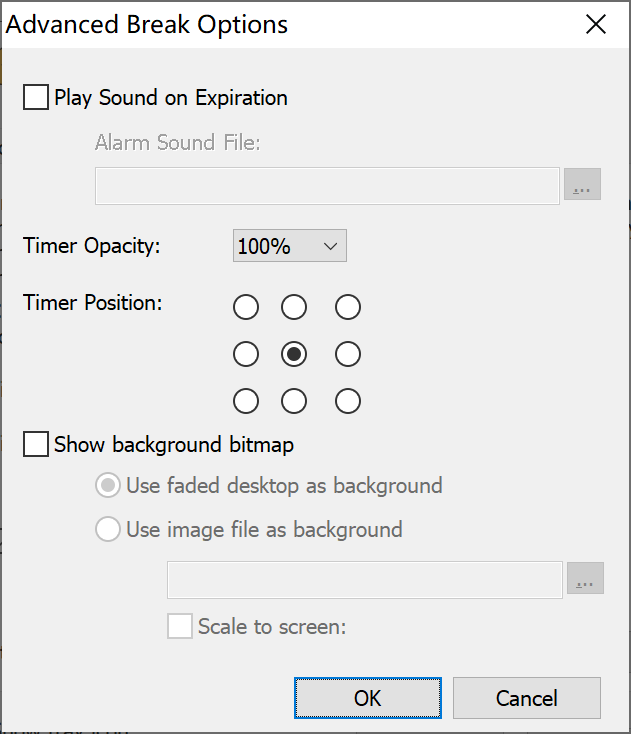631x734 pixels.
Task: Select top-center timer position
Action: [294, 307]
